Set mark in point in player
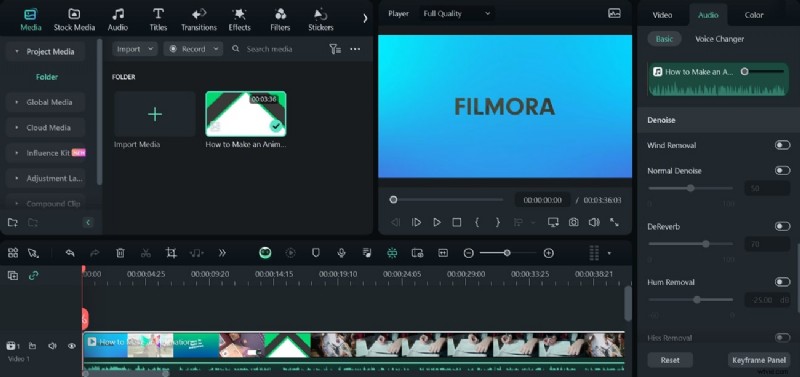The height and width of the screenshot is (377, 800). pos(477,222)
